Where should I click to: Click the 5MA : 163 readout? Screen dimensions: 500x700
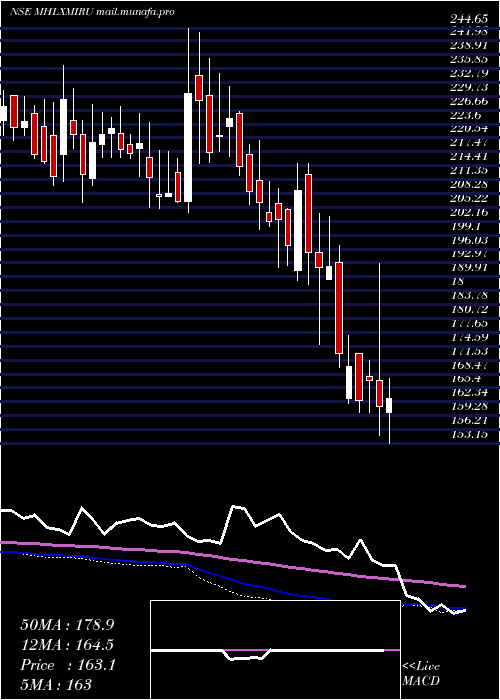pos(56,685)
